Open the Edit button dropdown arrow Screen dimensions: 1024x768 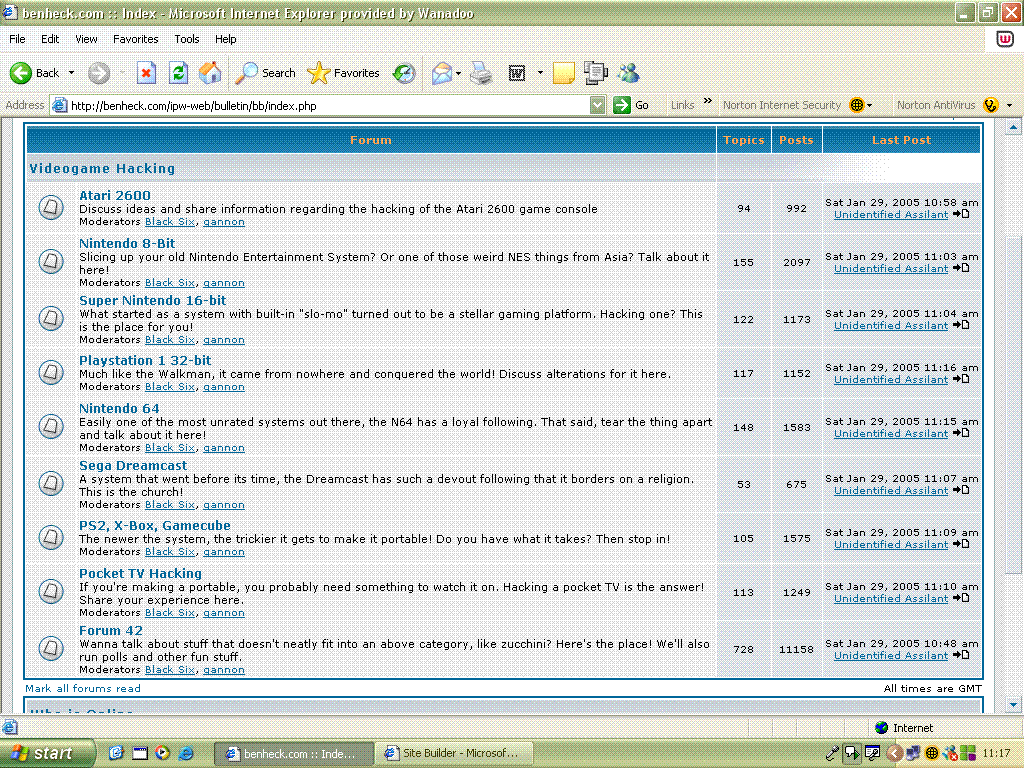tap(540, 73)
